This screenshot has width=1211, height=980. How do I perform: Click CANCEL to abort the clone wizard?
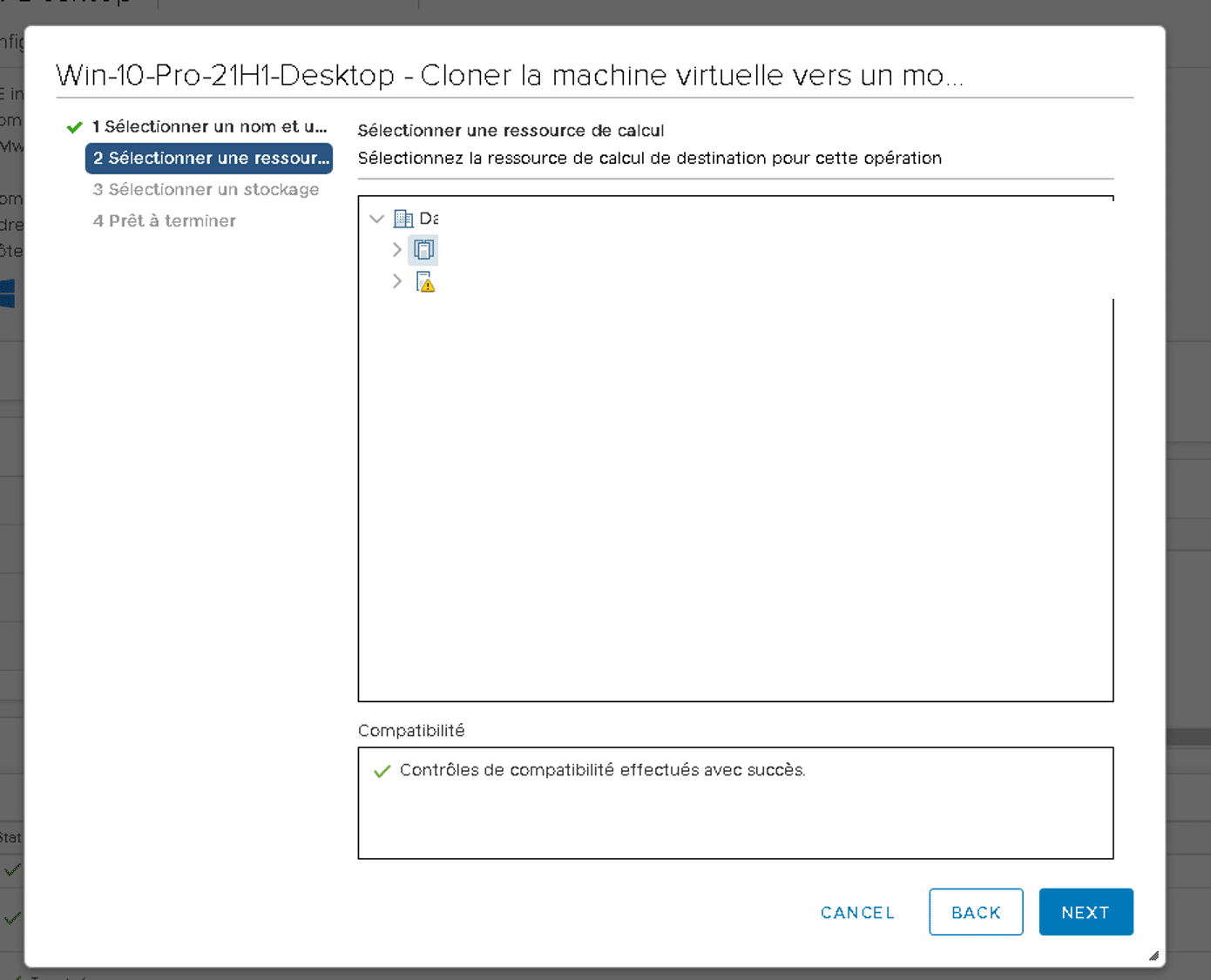point(856,911)
